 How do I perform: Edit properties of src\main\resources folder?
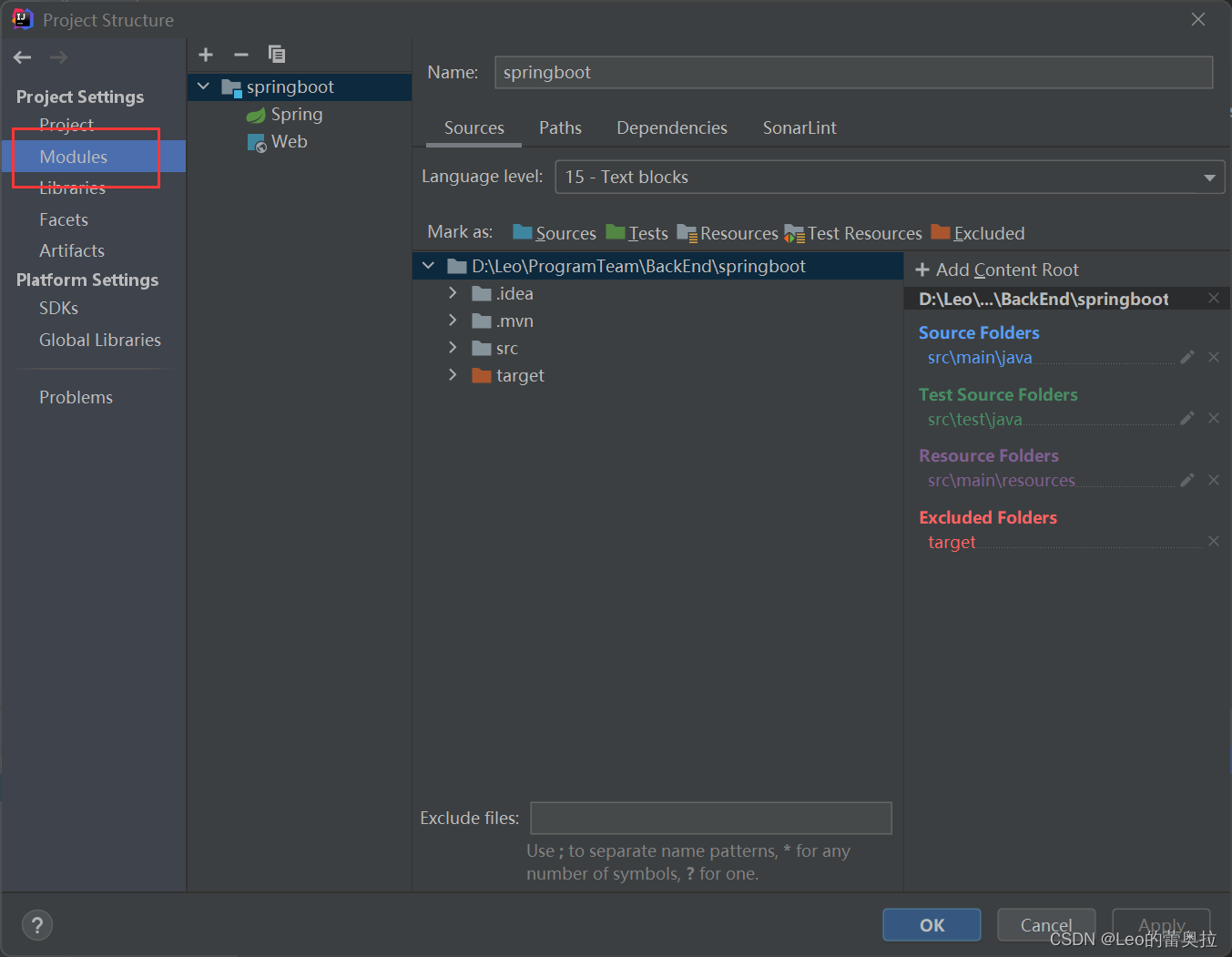pyautogui.click(x=1186, y=480)
